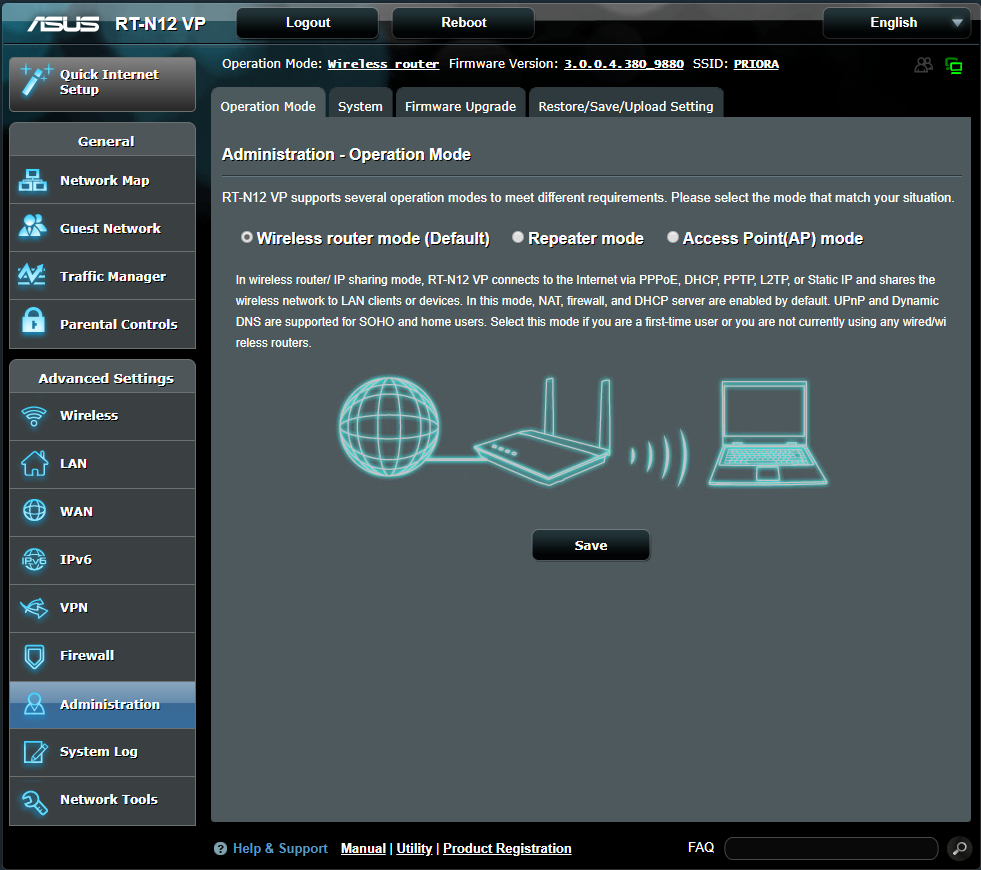Open Guest Network menu item
The image size is (981, 870).
(x=103, y=228)
